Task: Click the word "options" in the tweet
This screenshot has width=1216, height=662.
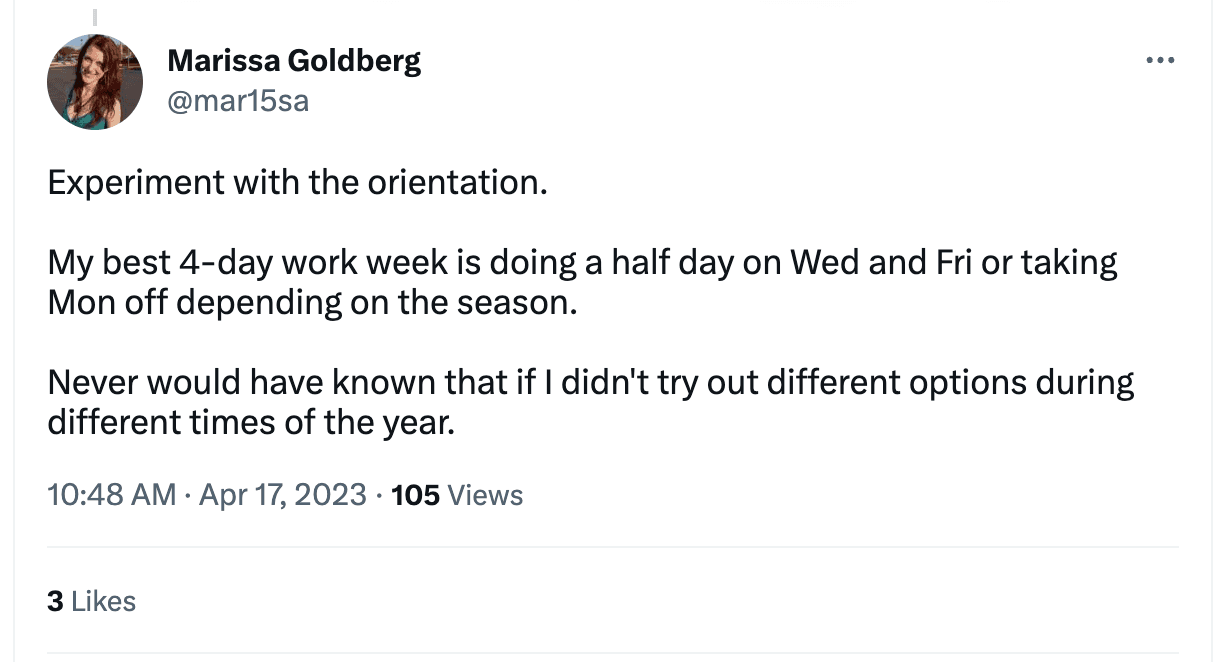Action: [x=962, y=382]
